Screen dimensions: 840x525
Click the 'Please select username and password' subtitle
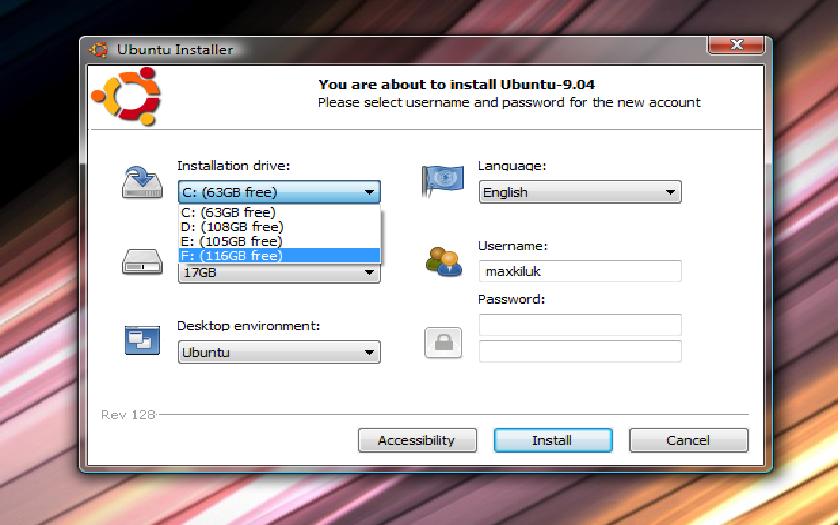[509, 102]
